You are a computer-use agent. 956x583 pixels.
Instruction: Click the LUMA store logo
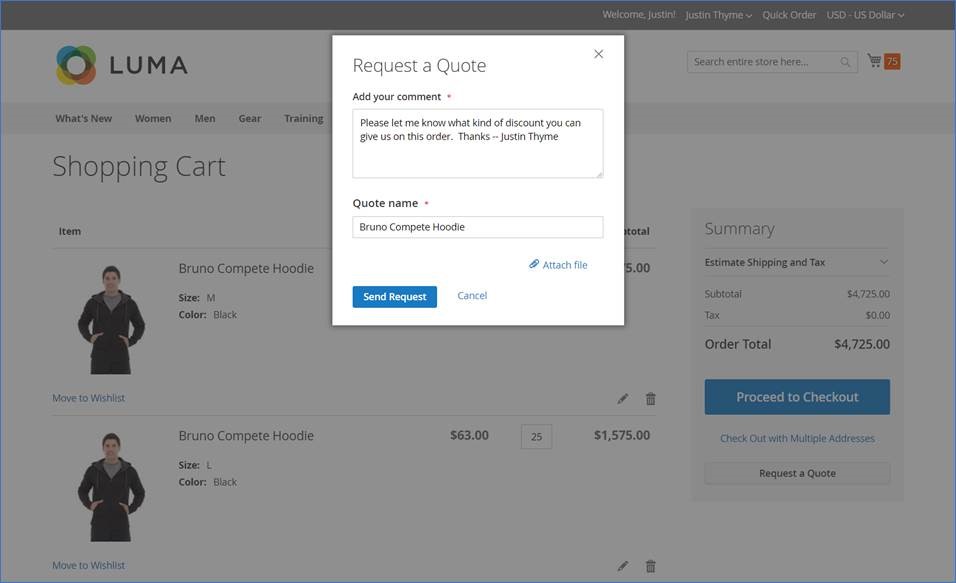tap(121, 65)
